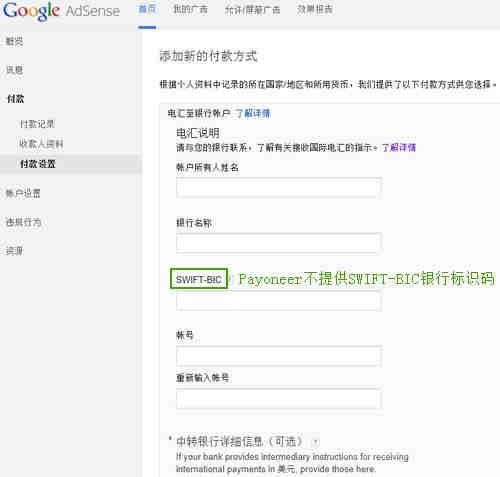Click the 'If your bank provides intermediary instructions' text
Image resolution: width=500 pixels, height=477 pixels.
[292, 463]
